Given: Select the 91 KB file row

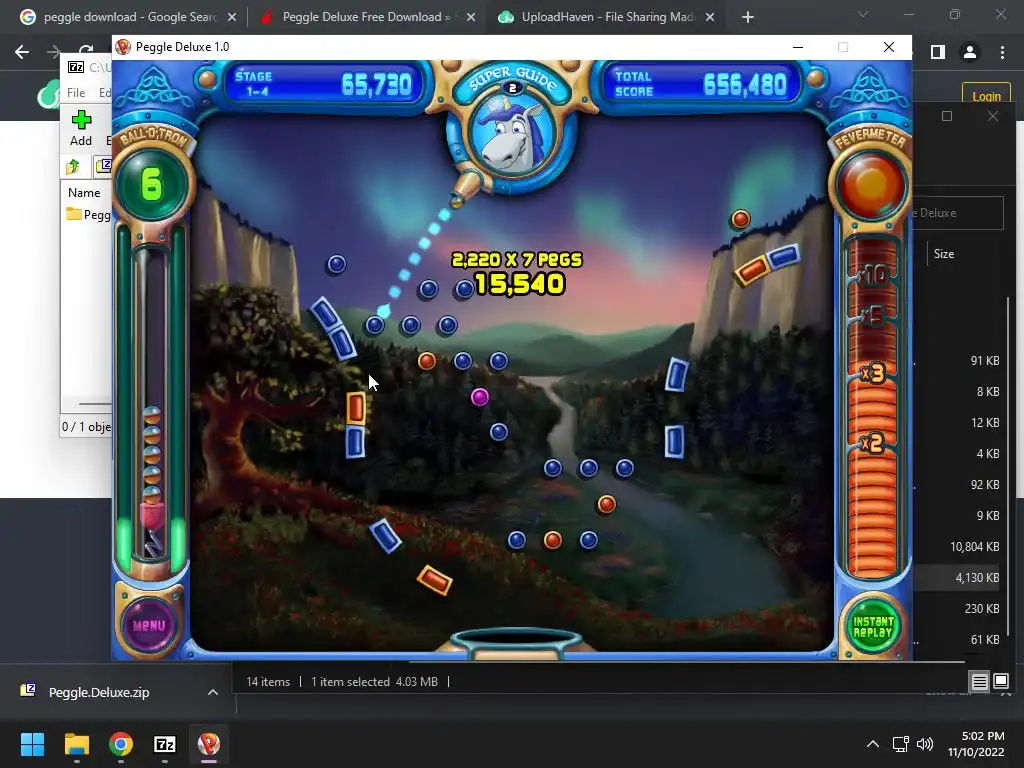Looking at the screenshot, I should tap(957, 360).
